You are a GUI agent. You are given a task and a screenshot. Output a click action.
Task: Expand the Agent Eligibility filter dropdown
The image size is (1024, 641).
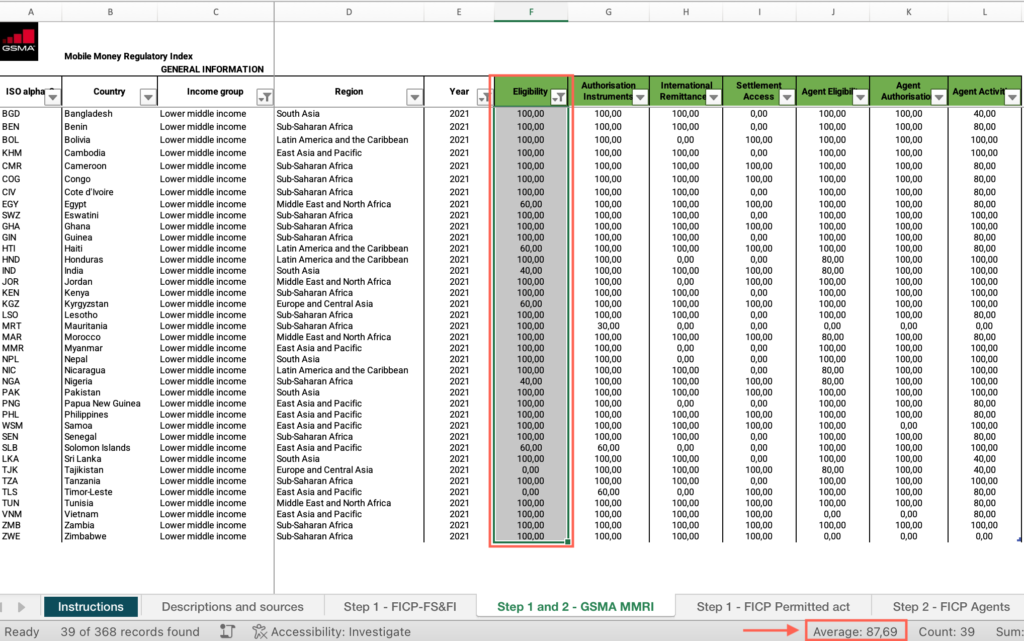pyautogui.click(x=861, y=97)
